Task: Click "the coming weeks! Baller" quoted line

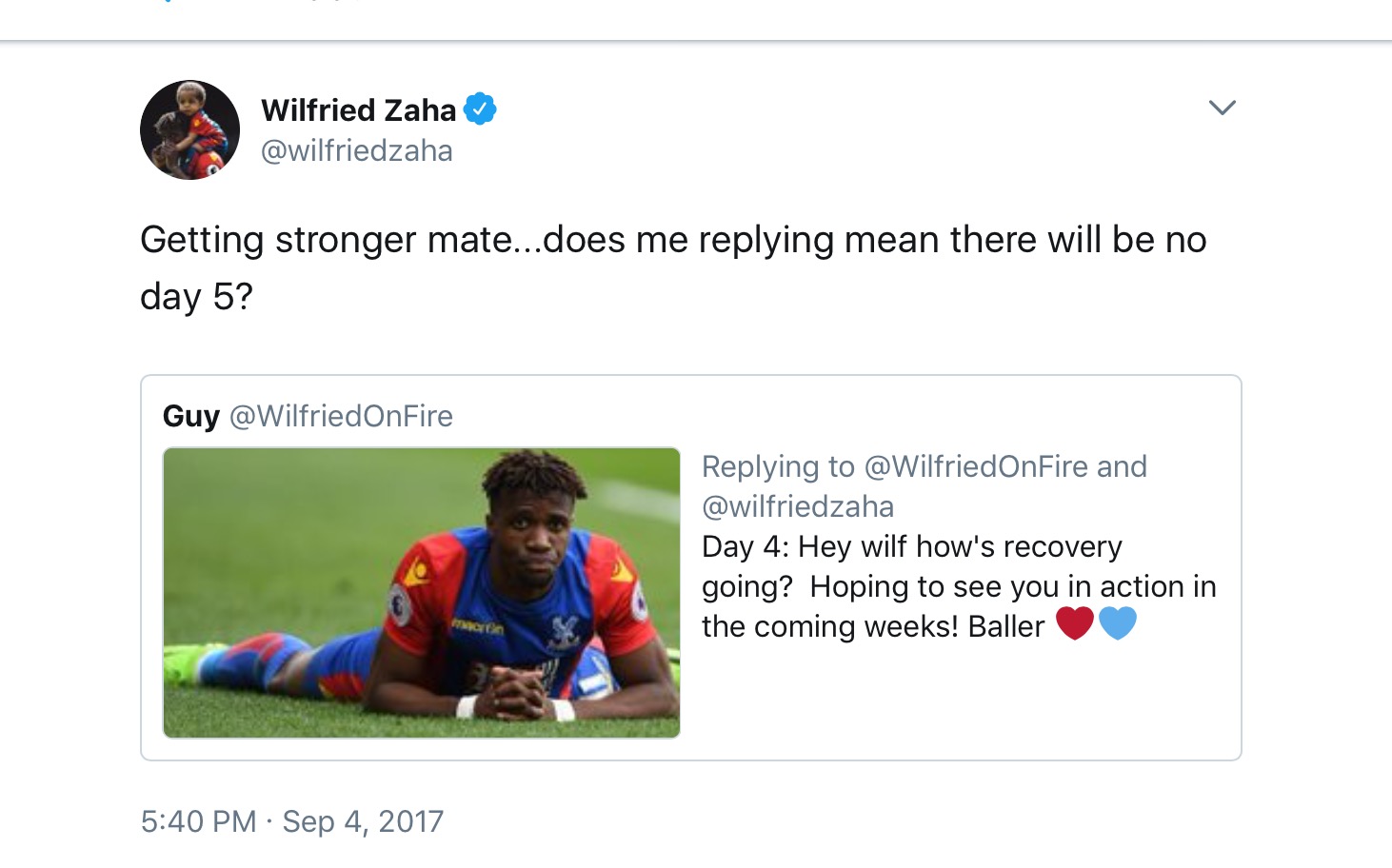Action: [x=873, y=626]
